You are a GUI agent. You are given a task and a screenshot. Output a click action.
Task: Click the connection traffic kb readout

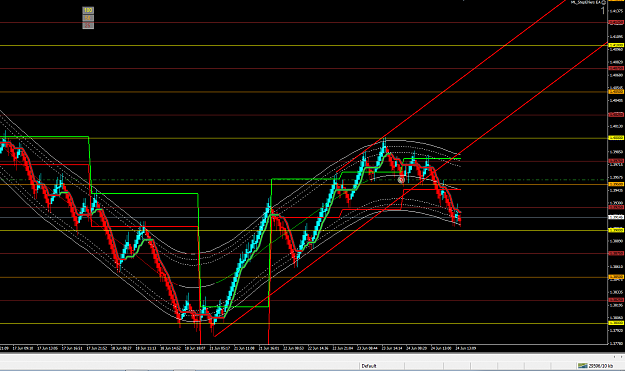point(601,366)
